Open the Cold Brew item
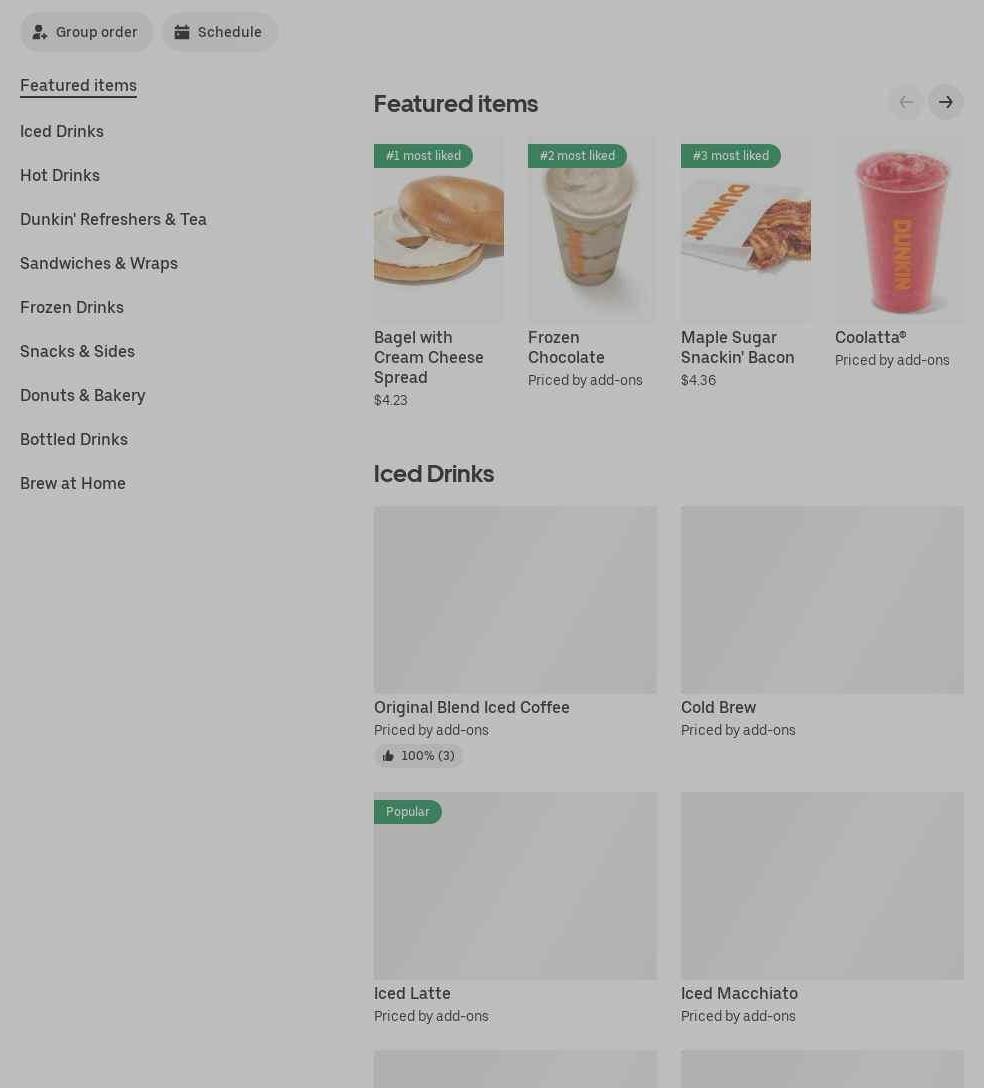Viewport: 984px width, 1088px height. click(822, 622)
